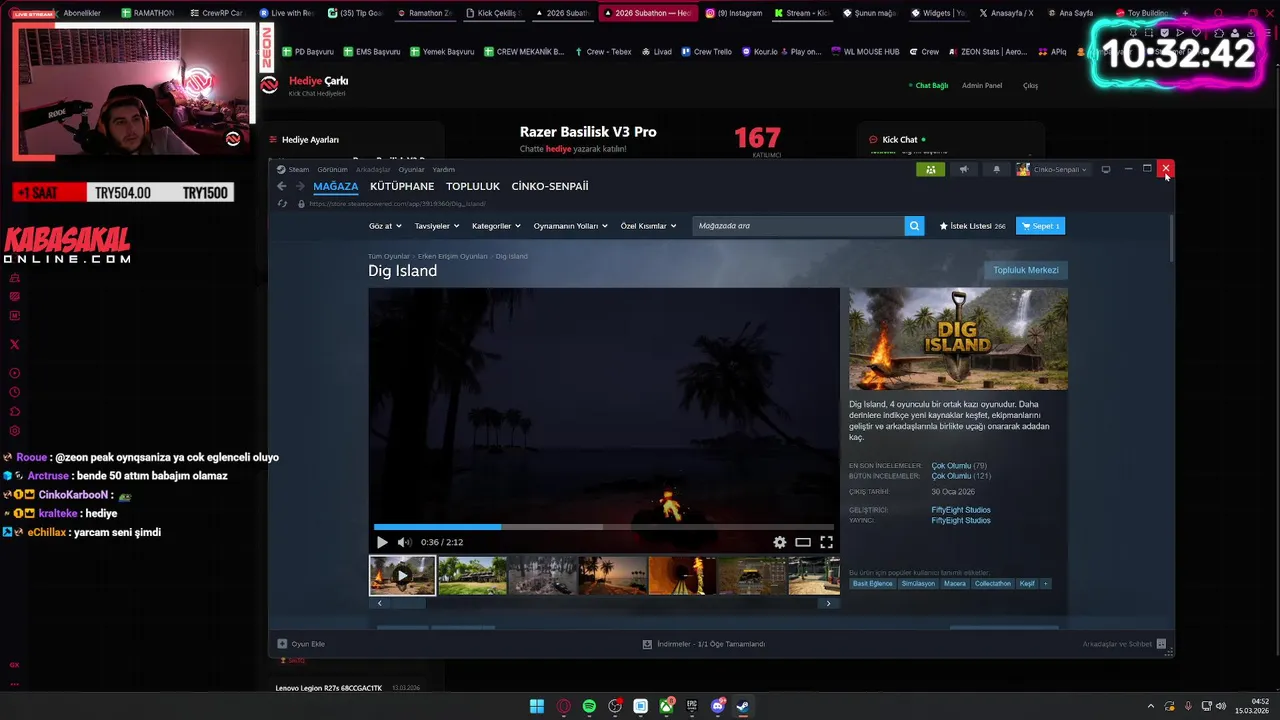The image size is (1280, 720).
Task: Toggle theater mode on the trailer
Action: 803,542
